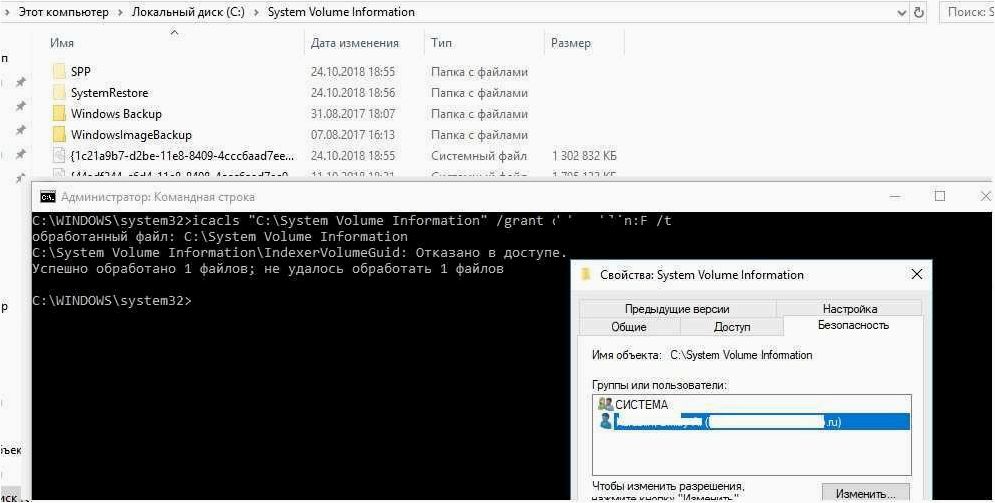Select the Безопасность tab
Viewport: 995px width, 503px height.
tap(853, 325)
